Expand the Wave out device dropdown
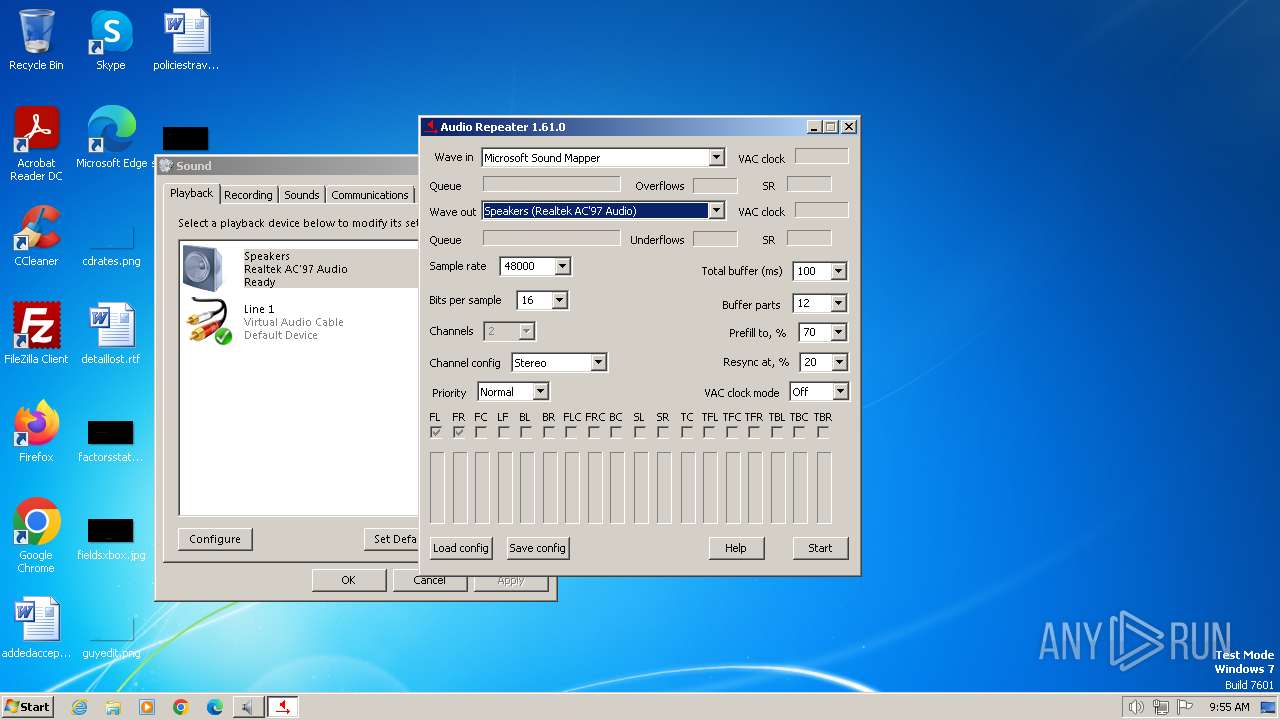1280x720 pixels. point(716,211)
